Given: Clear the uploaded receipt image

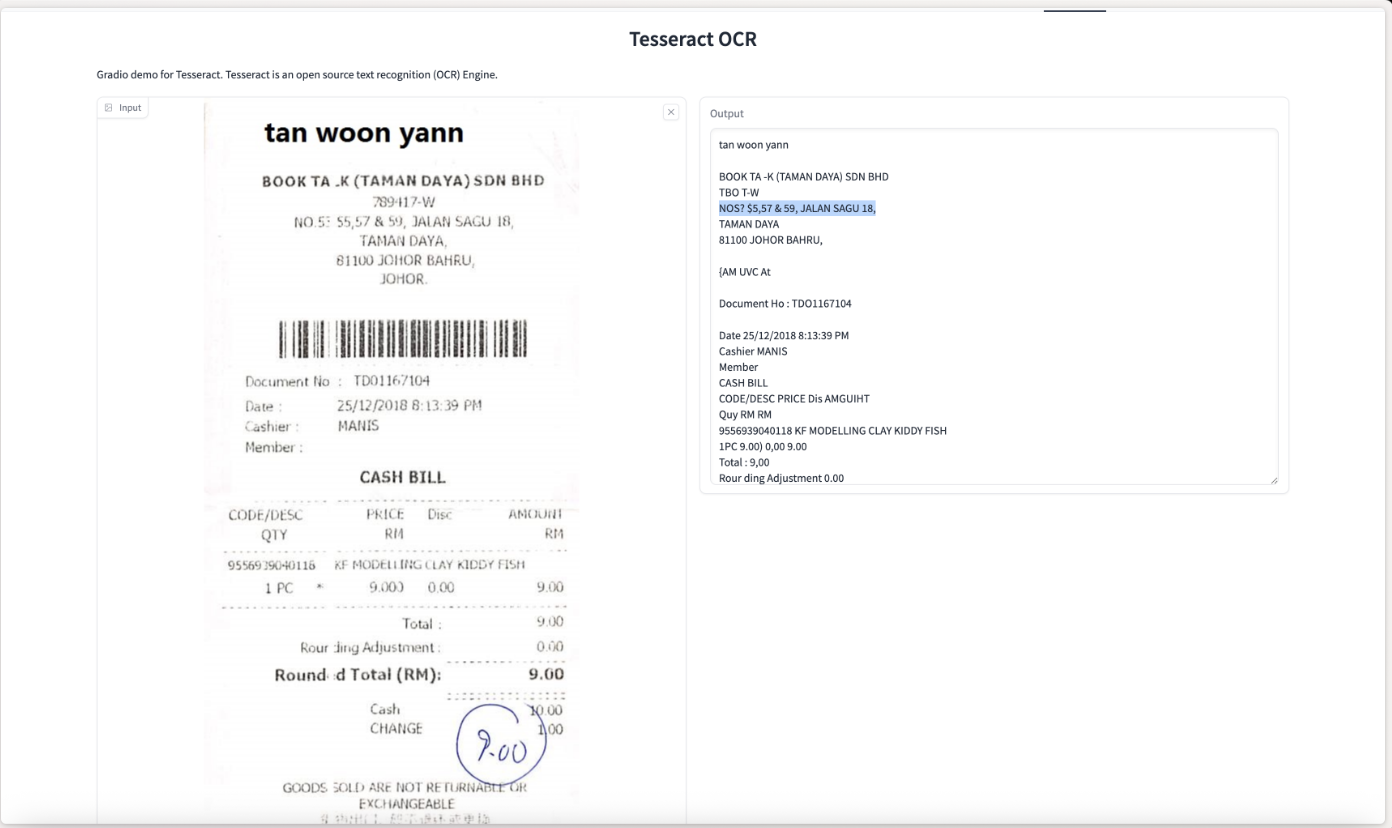Looking at the screenshot, I should 671,113.
